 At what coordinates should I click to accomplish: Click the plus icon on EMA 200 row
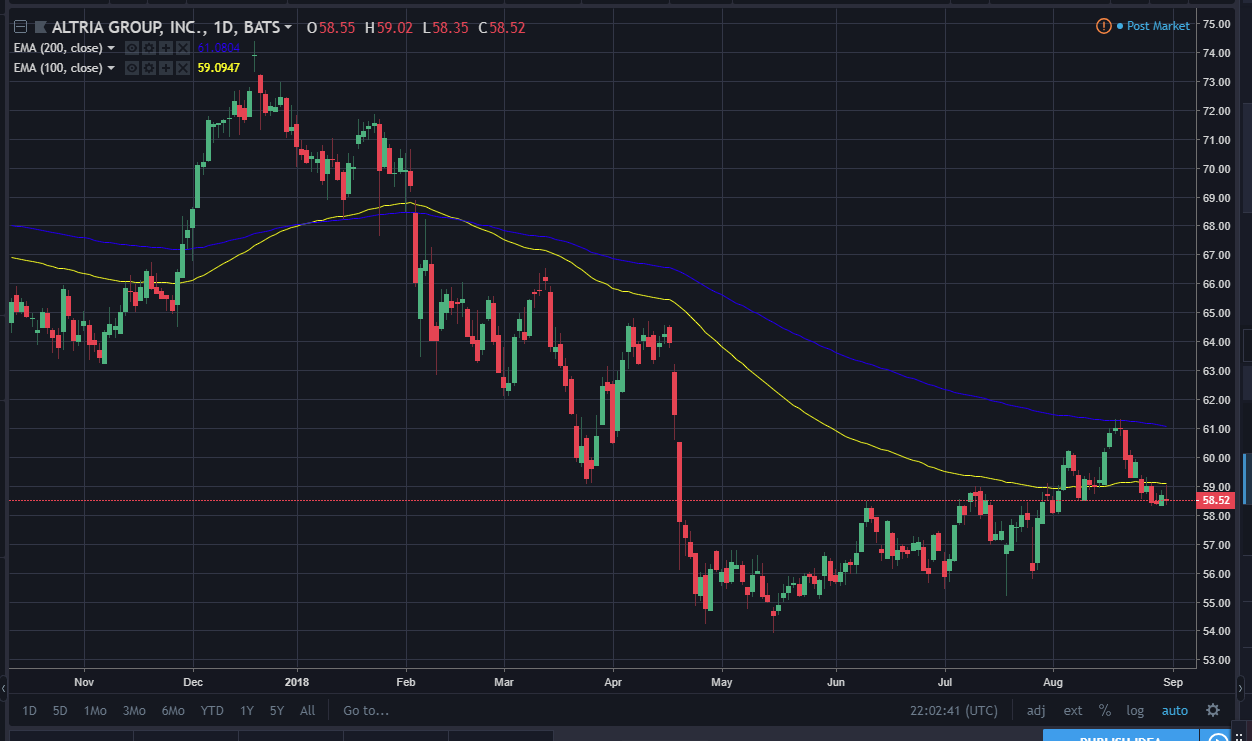pos(166,48)
